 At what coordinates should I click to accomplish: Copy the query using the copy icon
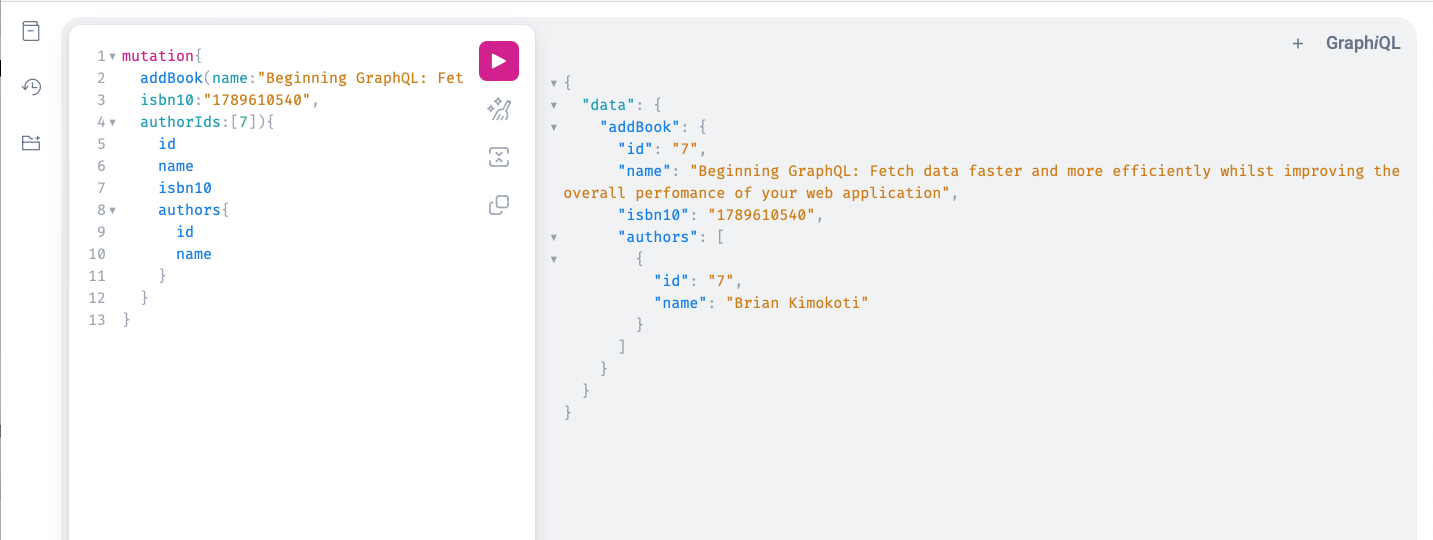(x=499, y=205)
